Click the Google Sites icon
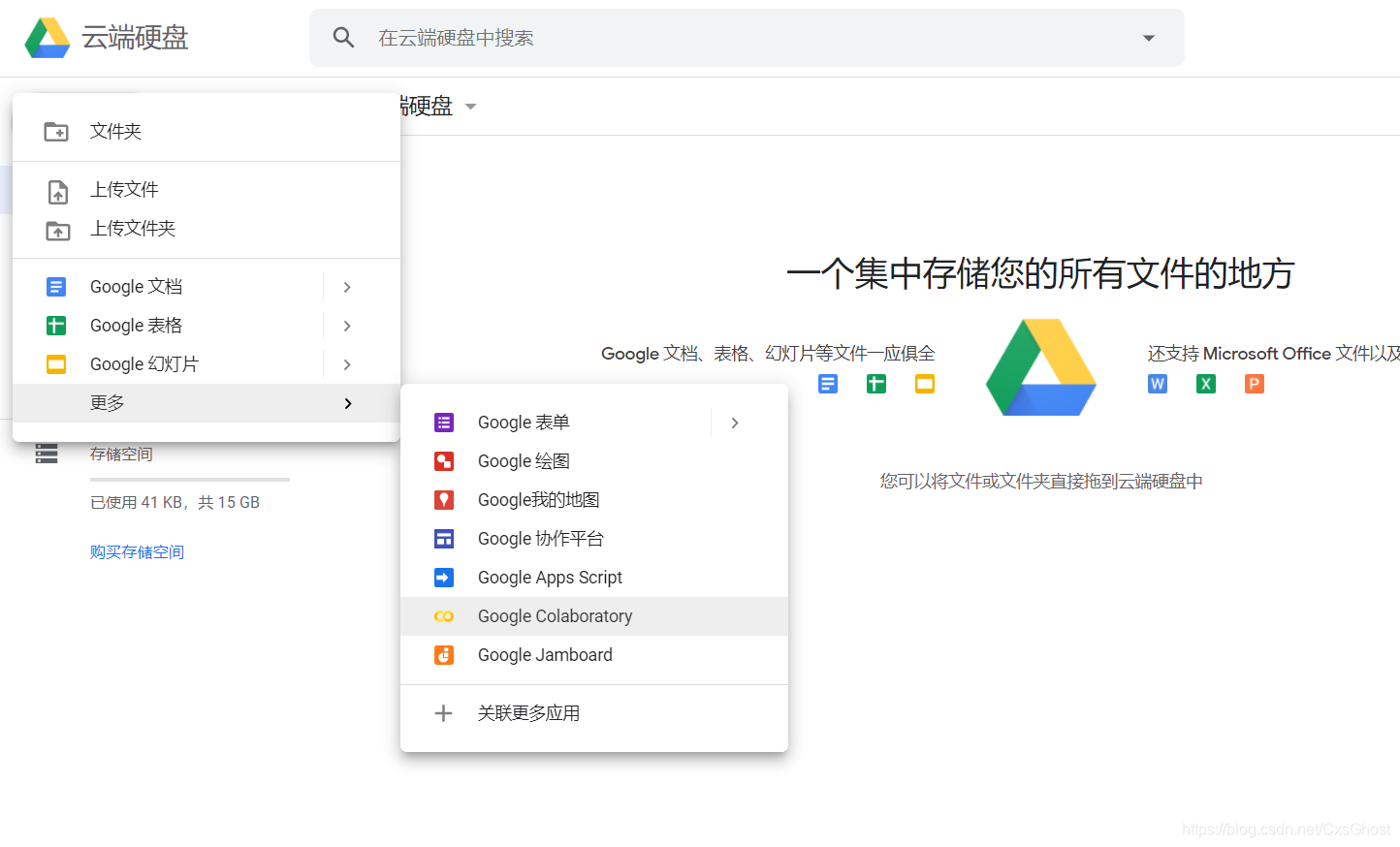The image size is (1400, 847). point(444,539)
